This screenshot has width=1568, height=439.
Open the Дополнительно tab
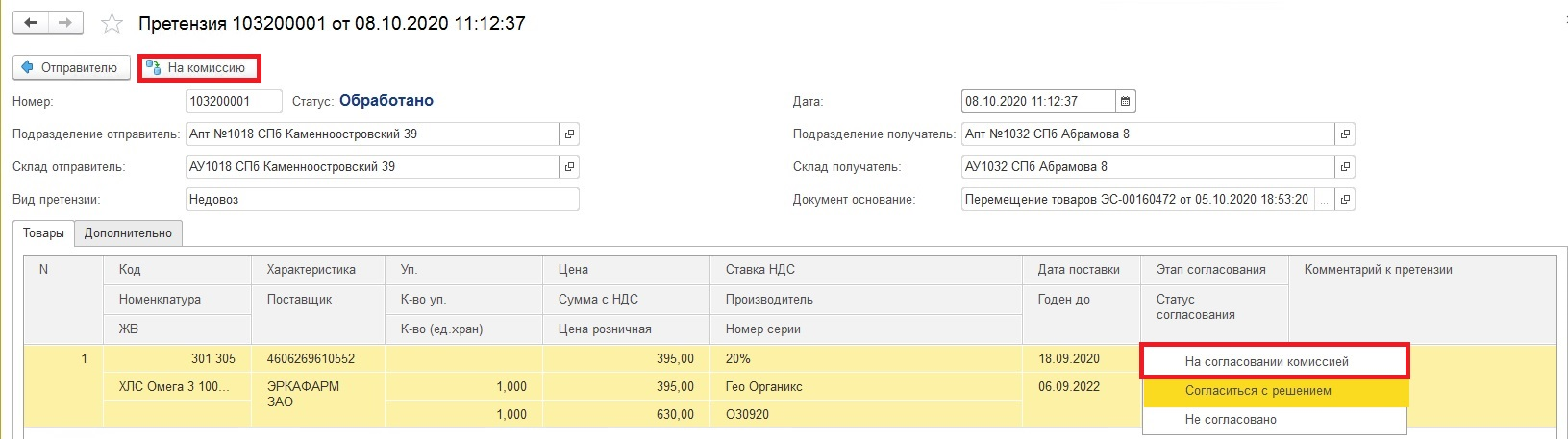(128, 233)
